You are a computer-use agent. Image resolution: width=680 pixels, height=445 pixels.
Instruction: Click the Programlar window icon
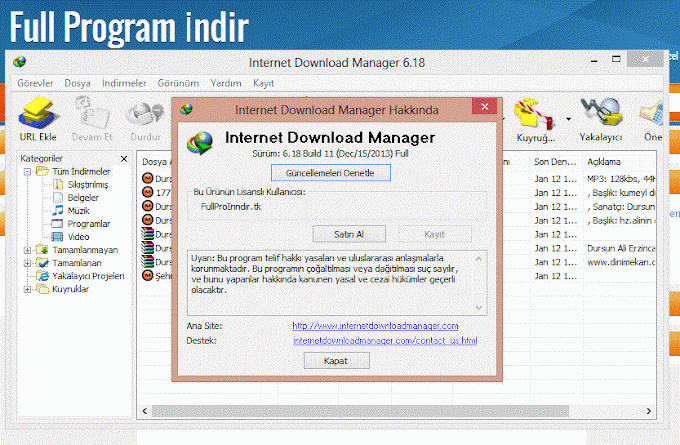[x=57, y=224]
